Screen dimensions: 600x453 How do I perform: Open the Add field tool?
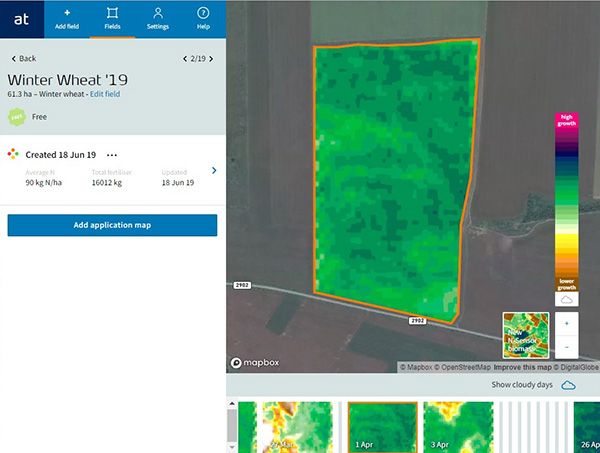[67, 19]
